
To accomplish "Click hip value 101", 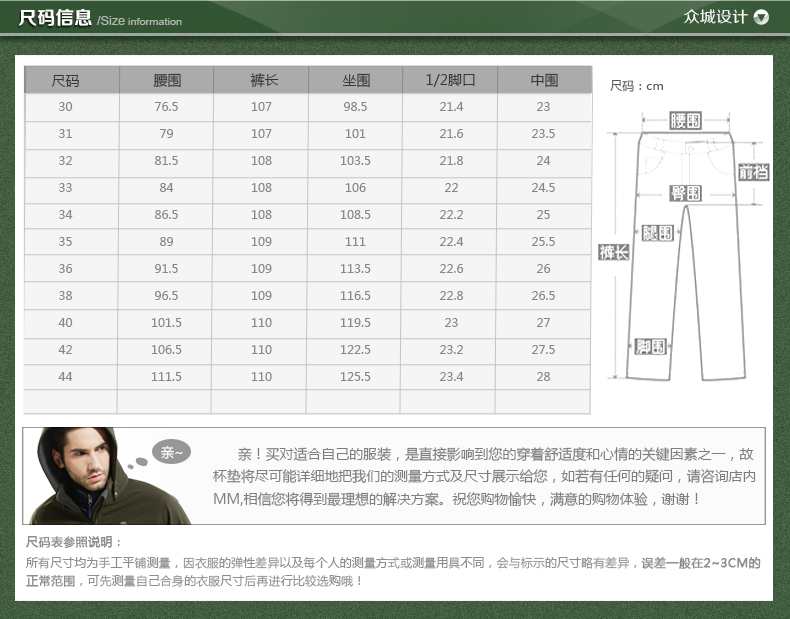I will tap(355, 133).
